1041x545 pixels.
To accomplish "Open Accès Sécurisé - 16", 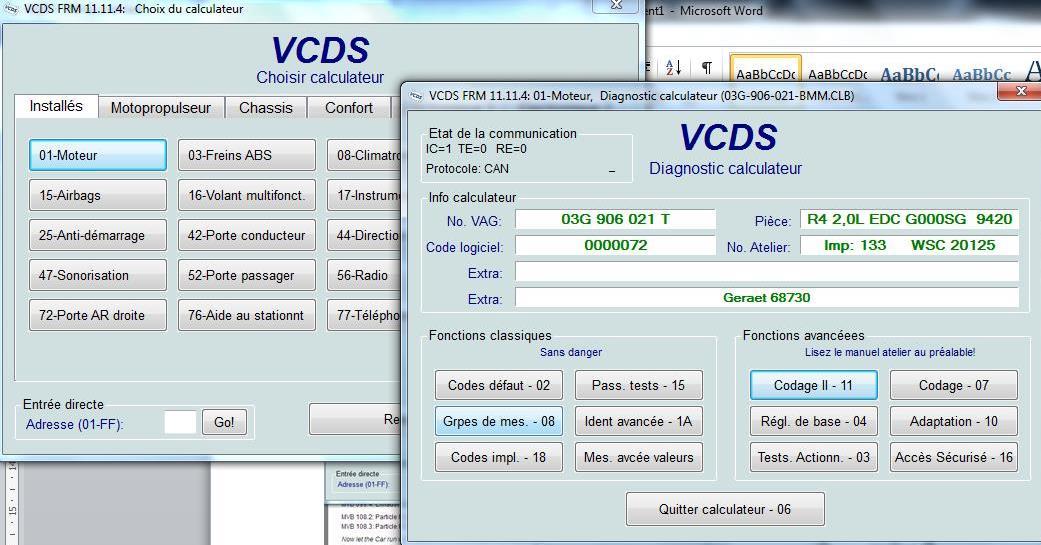I will [x=953, y=457].
